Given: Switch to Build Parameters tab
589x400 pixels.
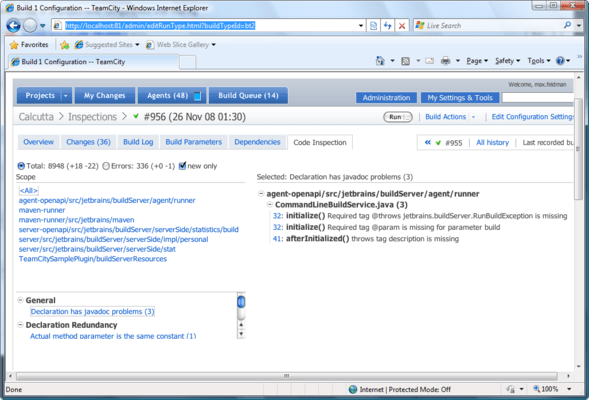Looking at the screenshot, I should click(x=193, y=142).
